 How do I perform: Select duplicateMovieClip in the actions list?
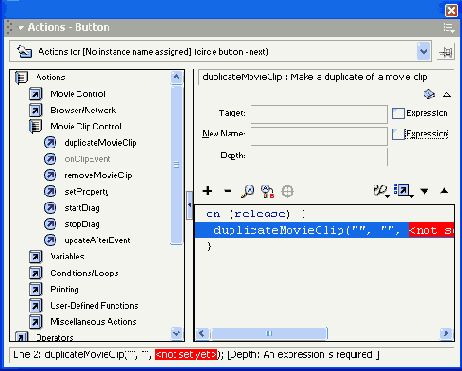click(100, 143)
